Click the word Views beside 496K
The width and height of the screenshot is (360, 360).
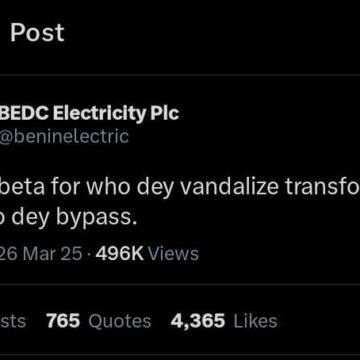173,254
